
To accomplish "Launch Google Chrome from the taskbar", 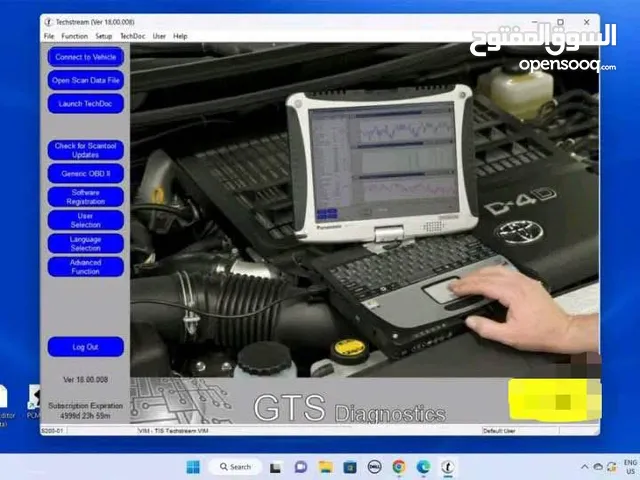I will coord(399,467).
